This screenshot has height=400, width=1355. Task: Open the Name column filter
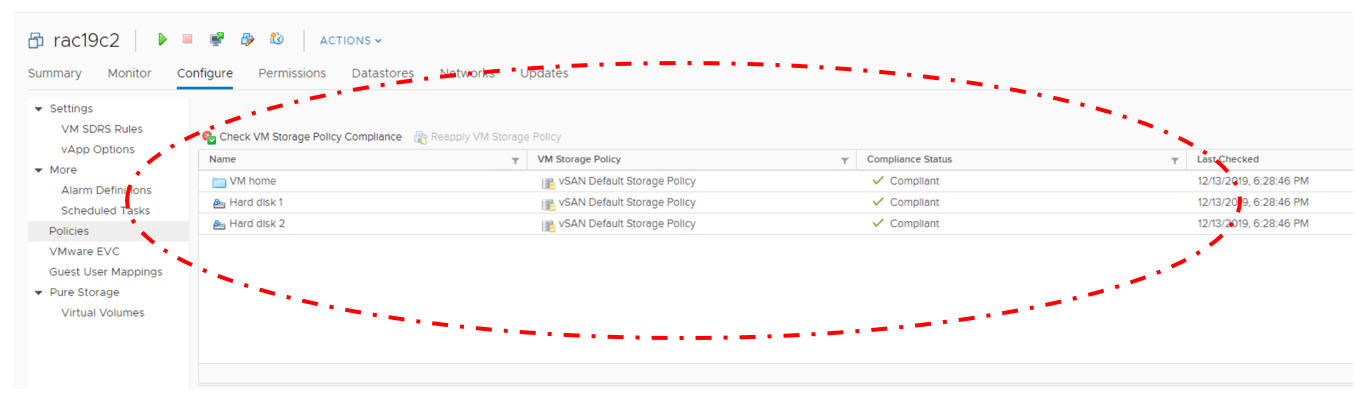(x=515, y=160)
